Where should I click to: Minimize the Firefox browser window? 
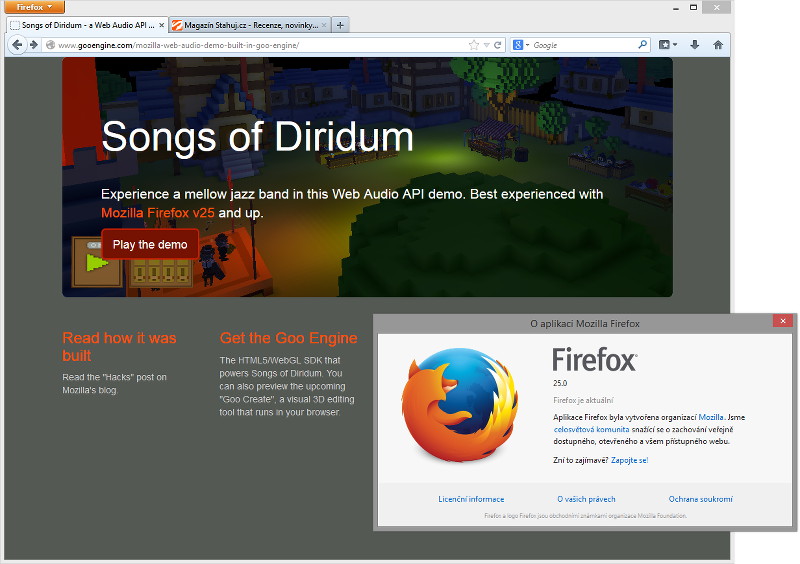tap(676, 8)
